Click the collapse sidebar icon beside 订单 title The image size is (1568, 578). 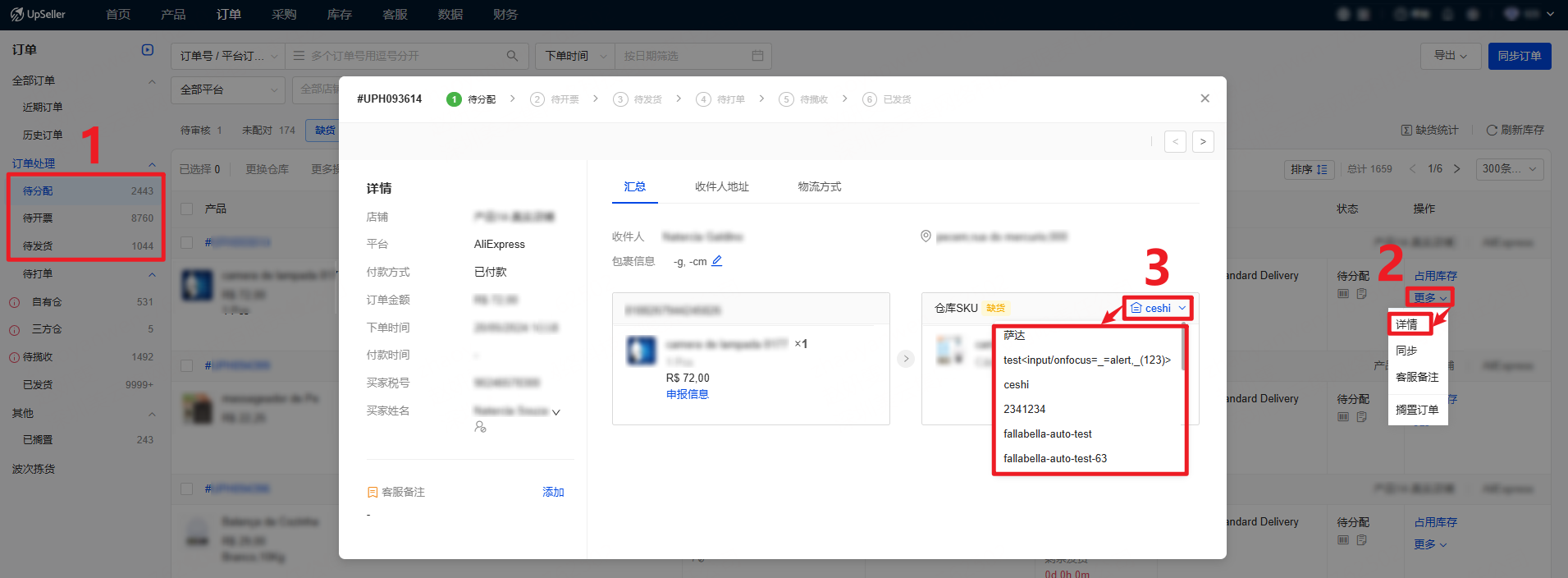click(x=148, y=50)
